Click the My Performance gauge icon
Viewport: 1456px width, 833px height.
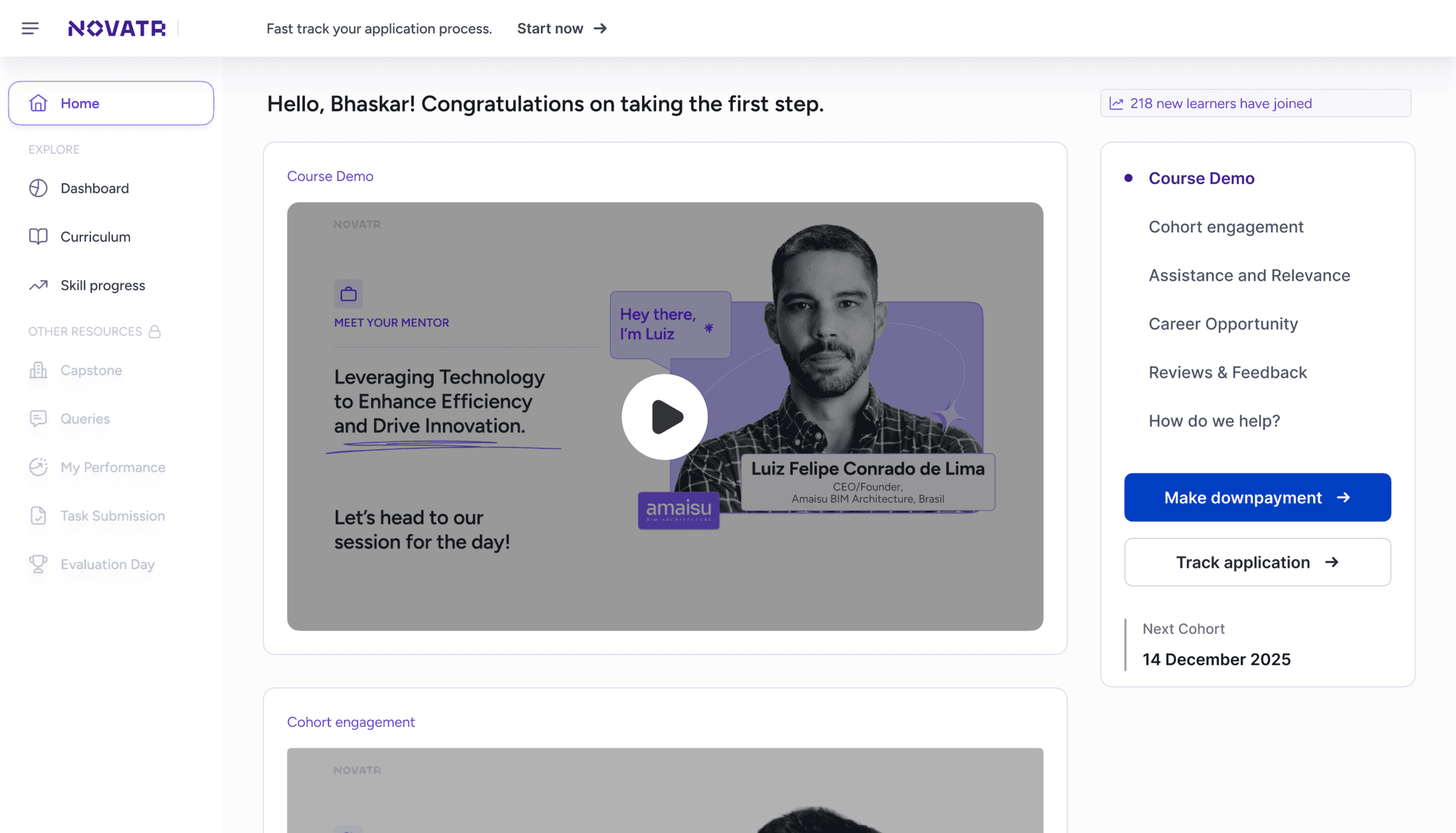click(x=38, y=467)
